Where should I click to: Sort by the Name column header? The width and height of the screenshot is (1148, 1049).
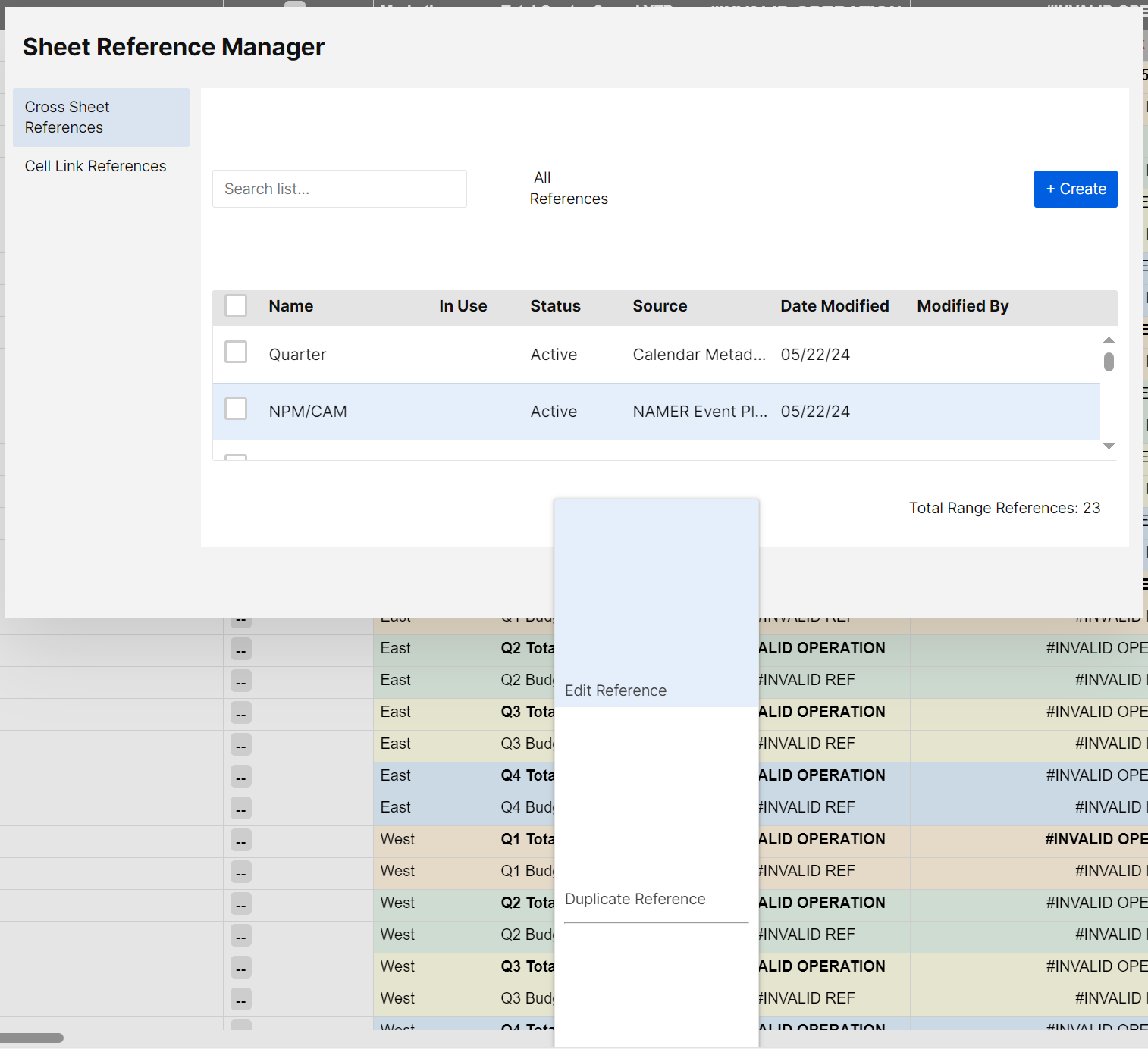291,306
